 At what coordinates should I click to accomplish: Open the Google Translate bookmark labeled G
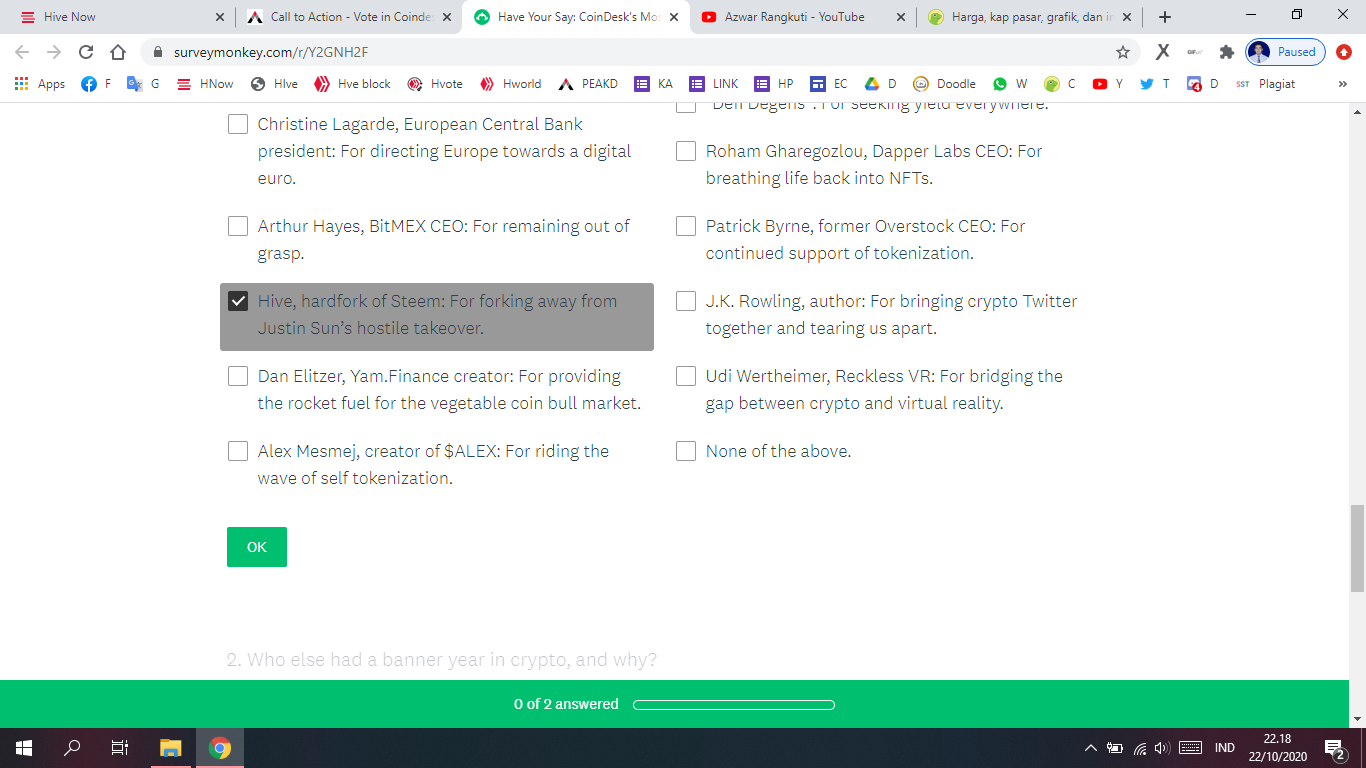click(143, 84)
